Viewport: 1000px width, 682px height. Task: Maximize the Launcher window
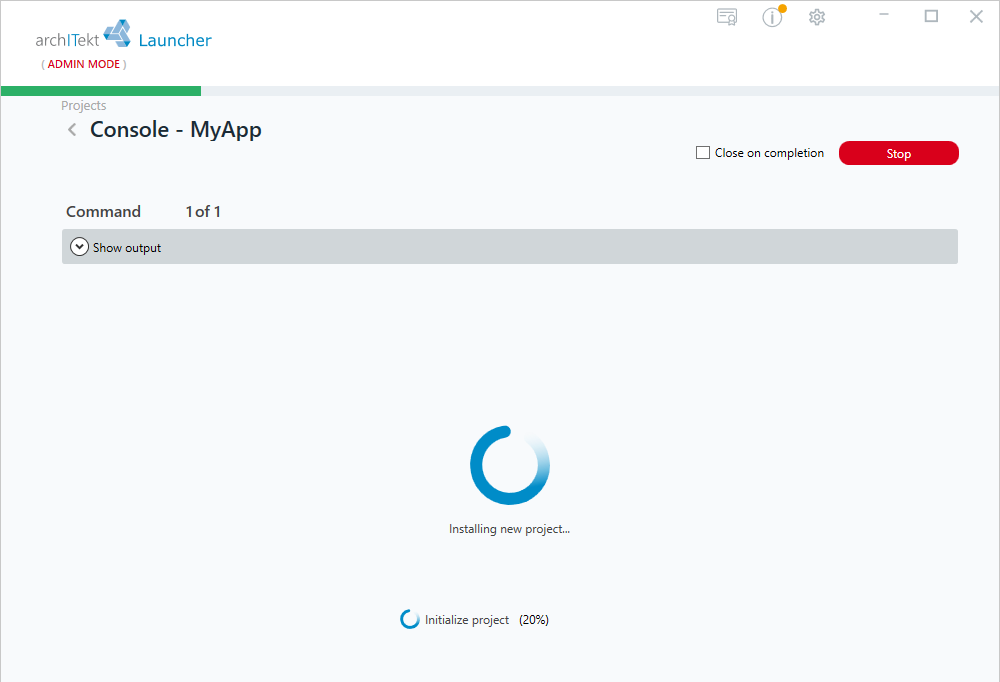(x=931, y=16)
